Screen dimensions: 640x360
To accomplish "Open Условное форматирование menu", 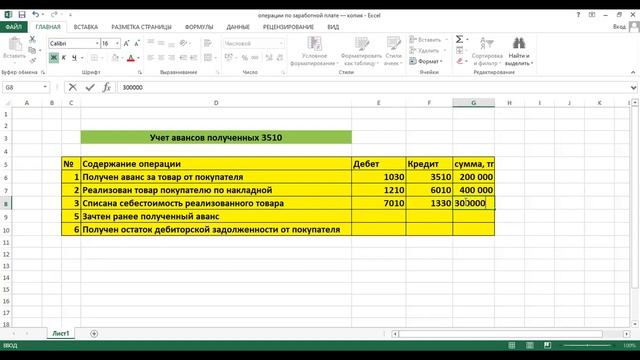I will 314,51.
